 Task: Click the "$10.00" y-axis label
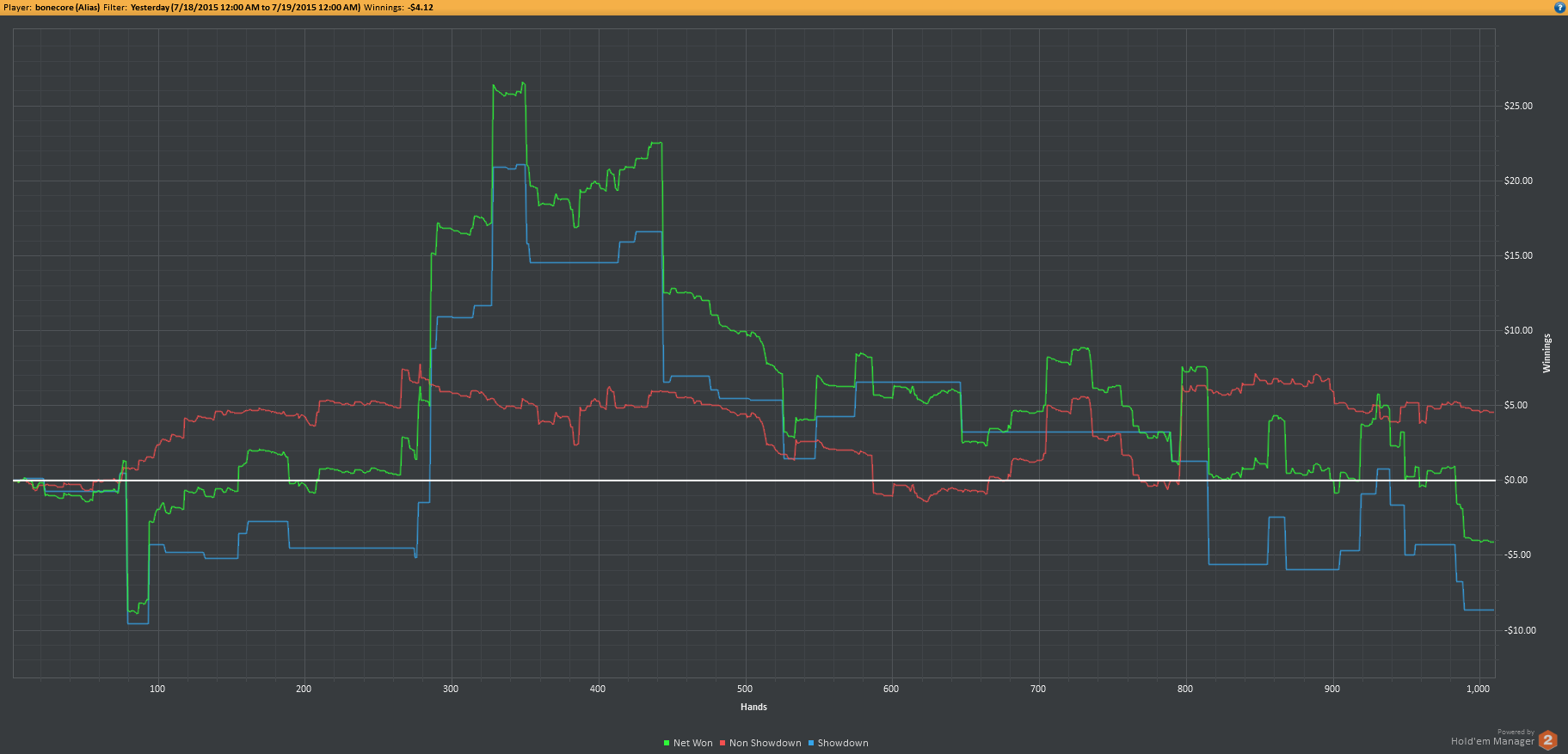(1518, 330)
